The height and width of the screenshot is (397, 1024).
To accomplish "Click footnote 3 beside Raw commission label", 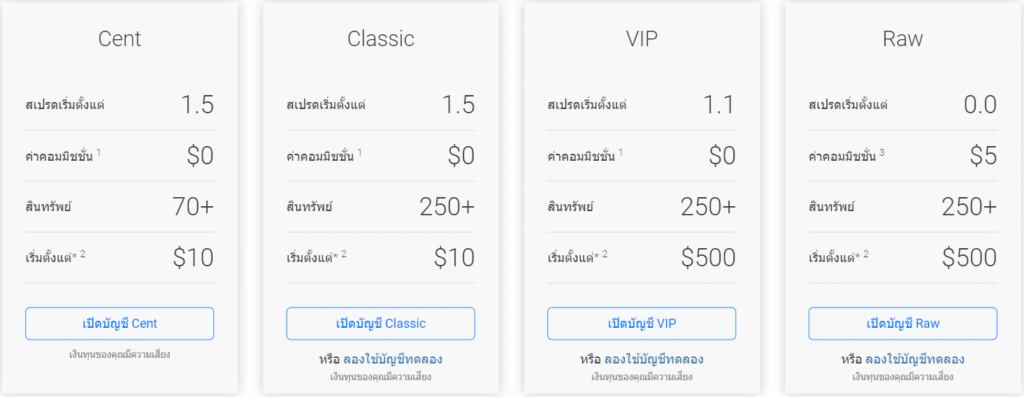I will [x=882, y=152].
